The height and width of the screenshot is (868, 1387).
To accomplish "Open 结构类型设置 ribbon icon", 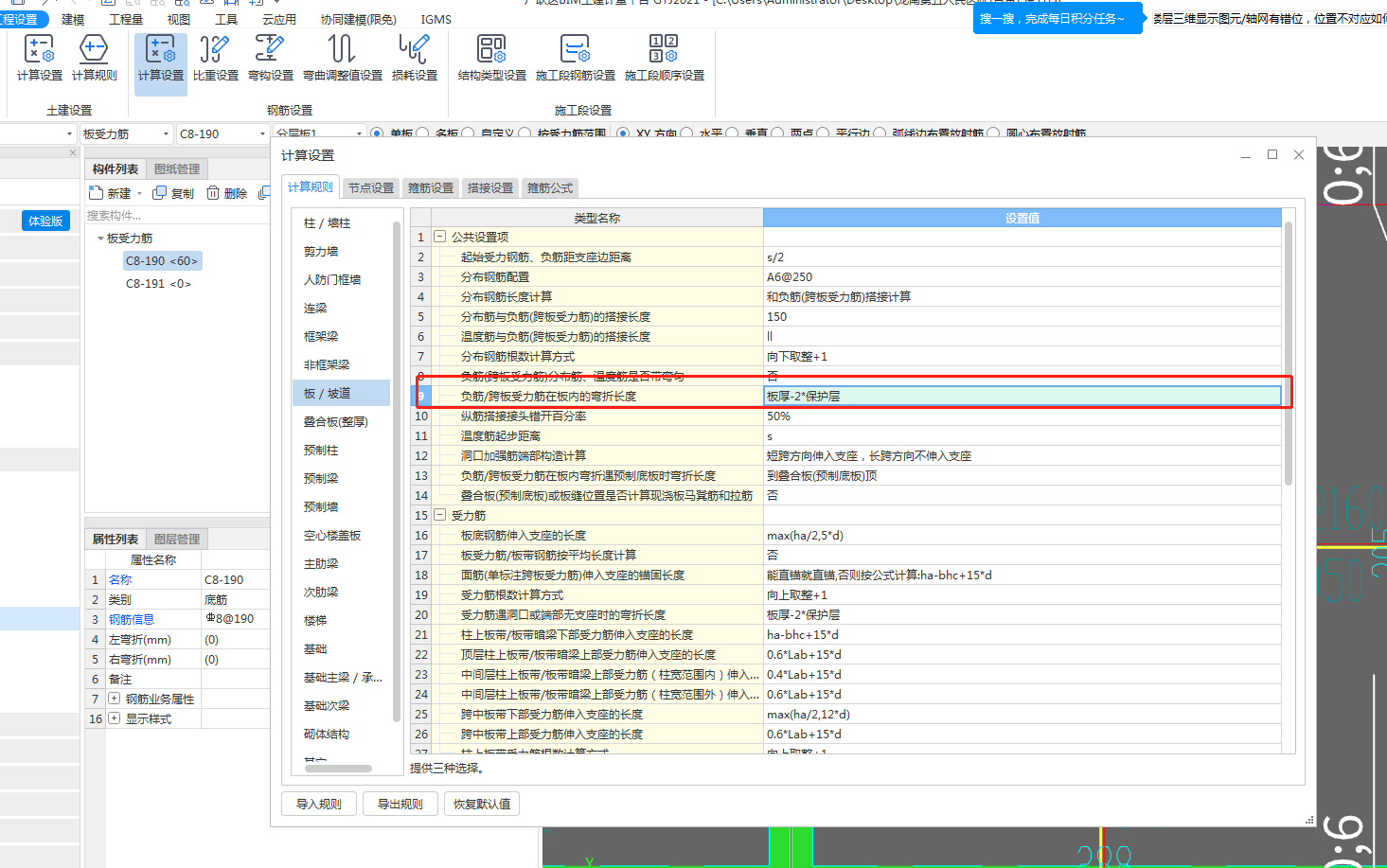I will [491, 58].
